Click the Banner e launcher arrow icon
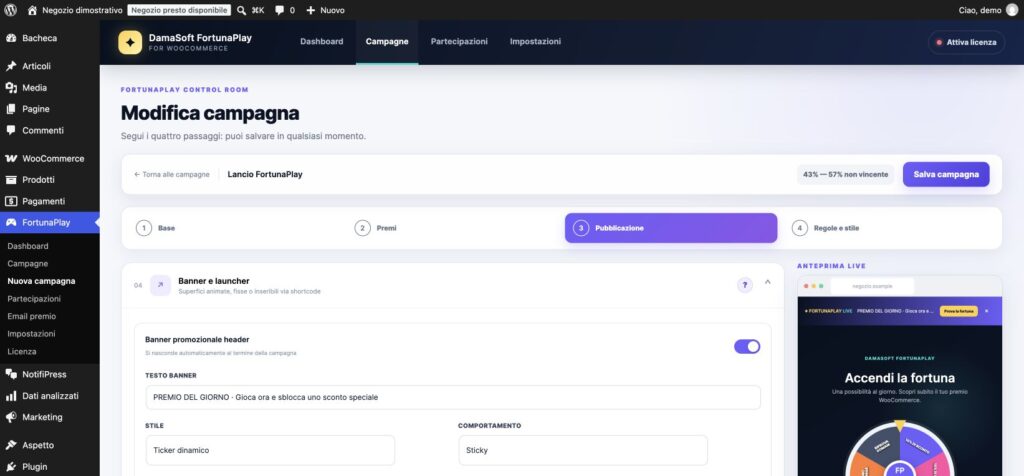Image resolution: width=1024 pixels, height=476 pixels. click(x=160, y=285)
